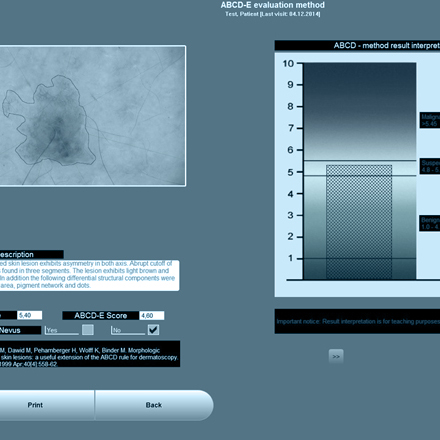Click the Yes label beside Nevus
The width and height of the screenshot is (440, 440).
(x=52, y=330)
